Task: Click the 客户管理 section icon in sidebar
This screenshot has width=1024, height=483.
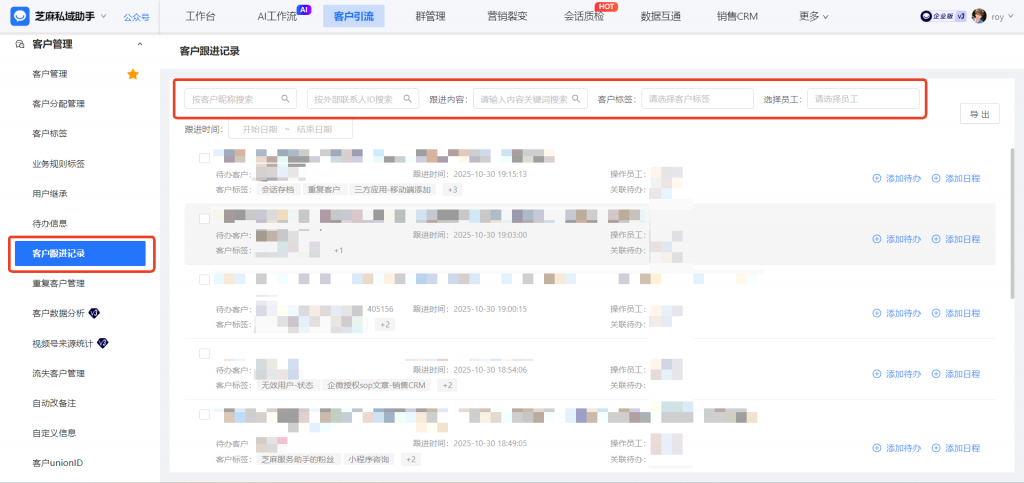Action: 18,44
